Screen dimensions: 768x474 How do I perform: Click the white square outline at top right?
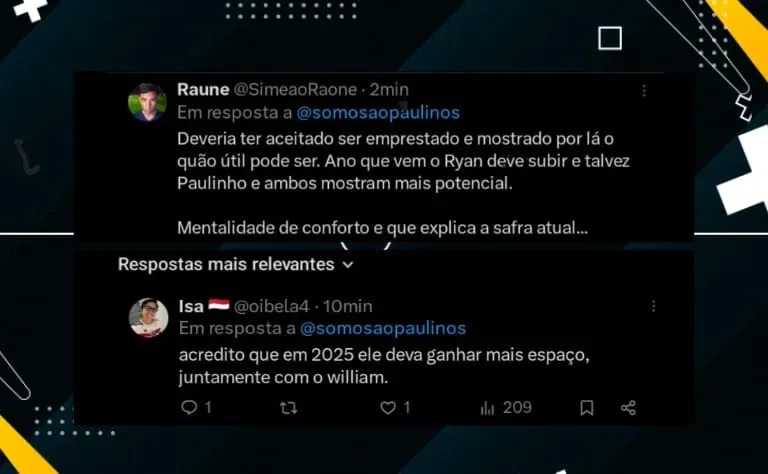pos(610,38)
